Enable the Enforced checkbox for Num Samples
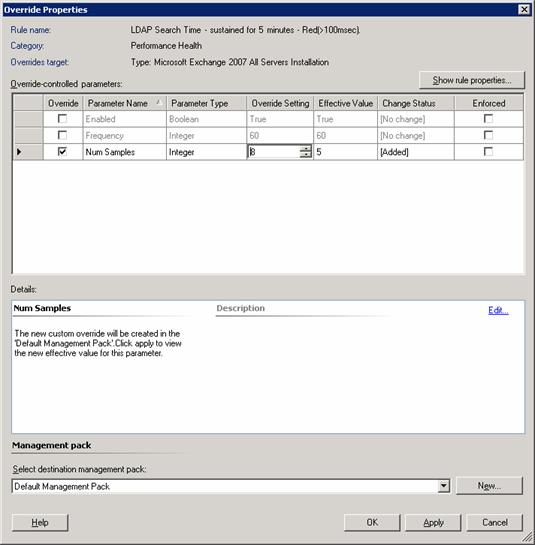Viewport: 535px width, 545px height. tap(488, 152)
